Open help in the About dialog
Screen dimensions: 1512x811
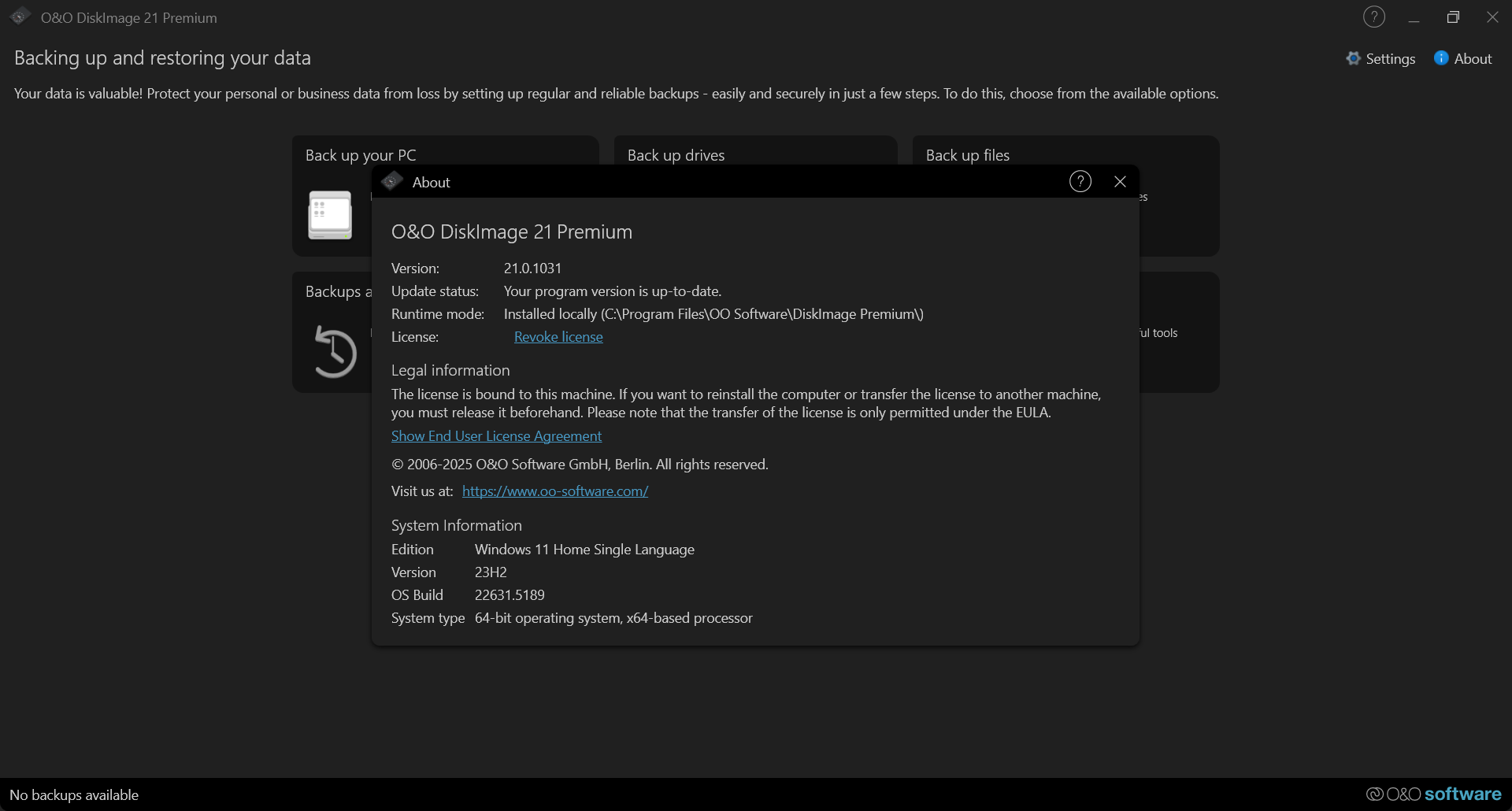pos(1080,181)
